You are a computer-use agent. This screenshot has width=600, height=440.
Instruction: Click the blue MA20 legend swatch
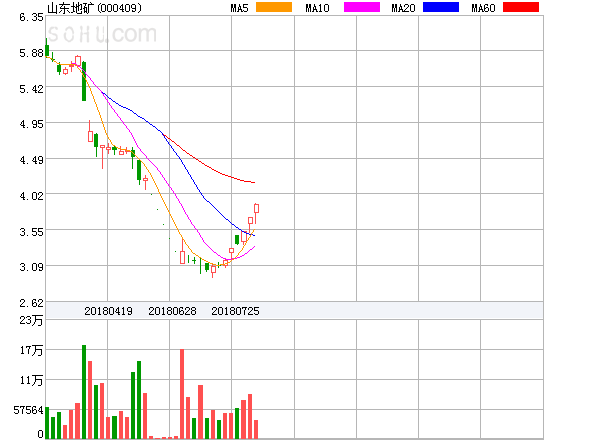[441, 7]
